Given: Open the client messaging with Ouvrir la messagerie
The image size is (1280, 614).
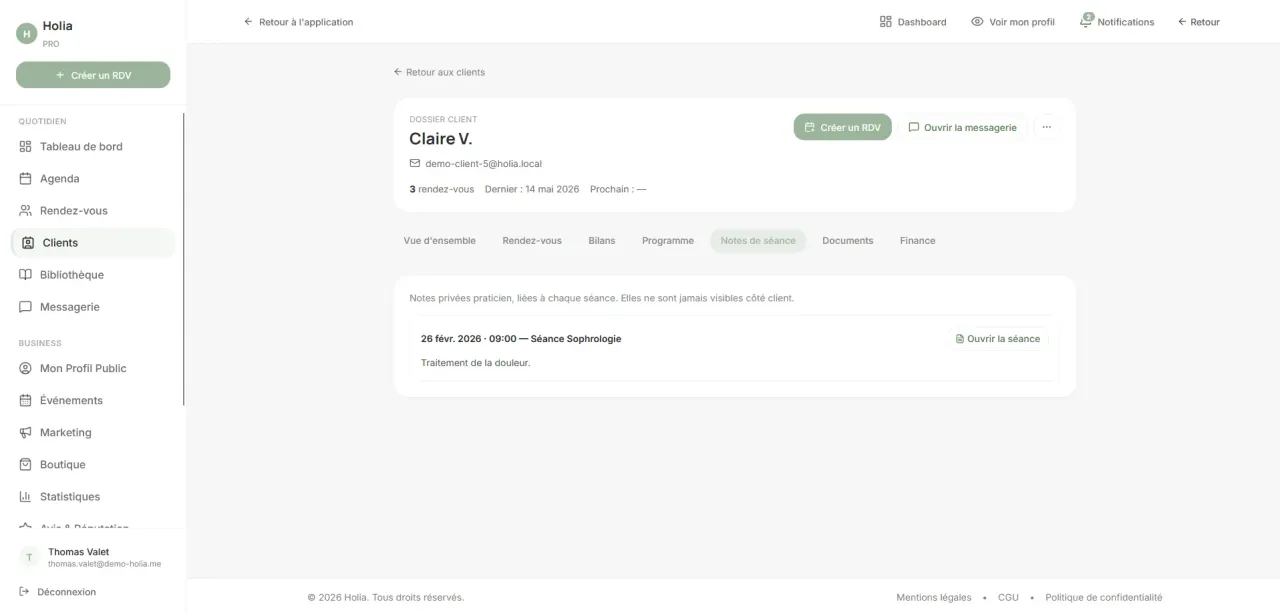Looking at the screenshot, I should click(x=962, y=127).
